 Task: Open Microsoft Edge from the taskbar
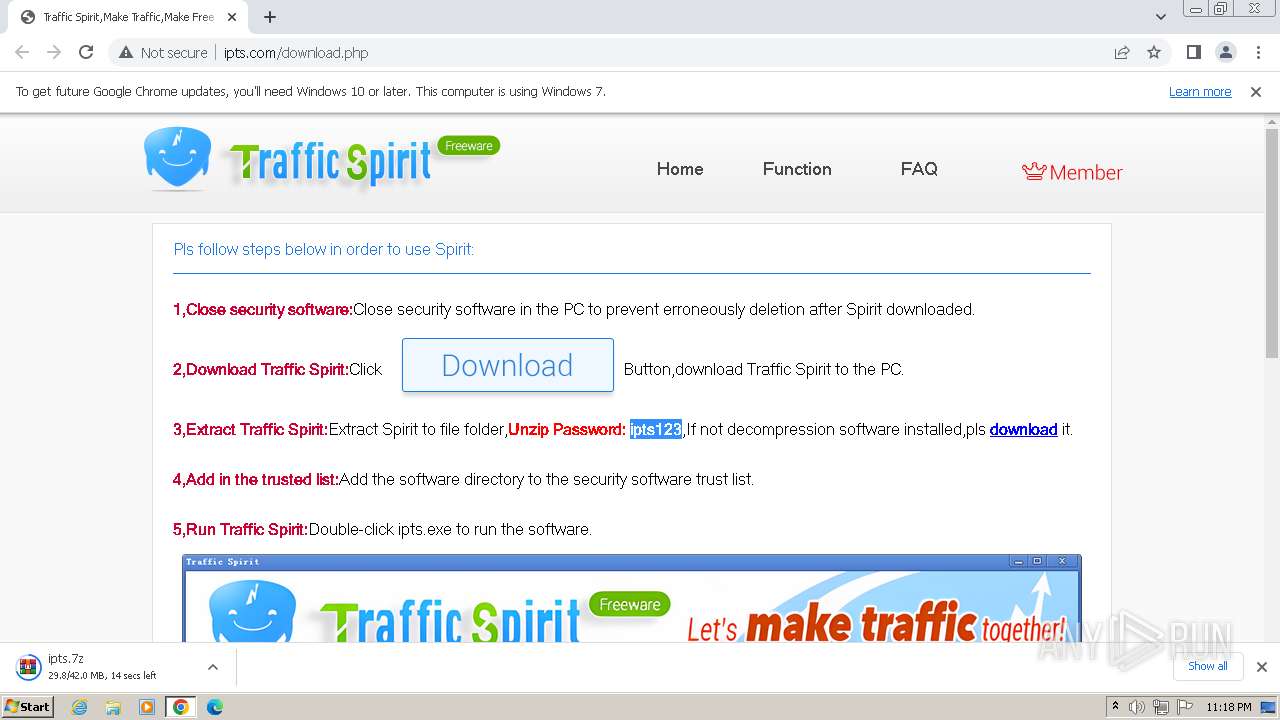[x=215, y=707]
